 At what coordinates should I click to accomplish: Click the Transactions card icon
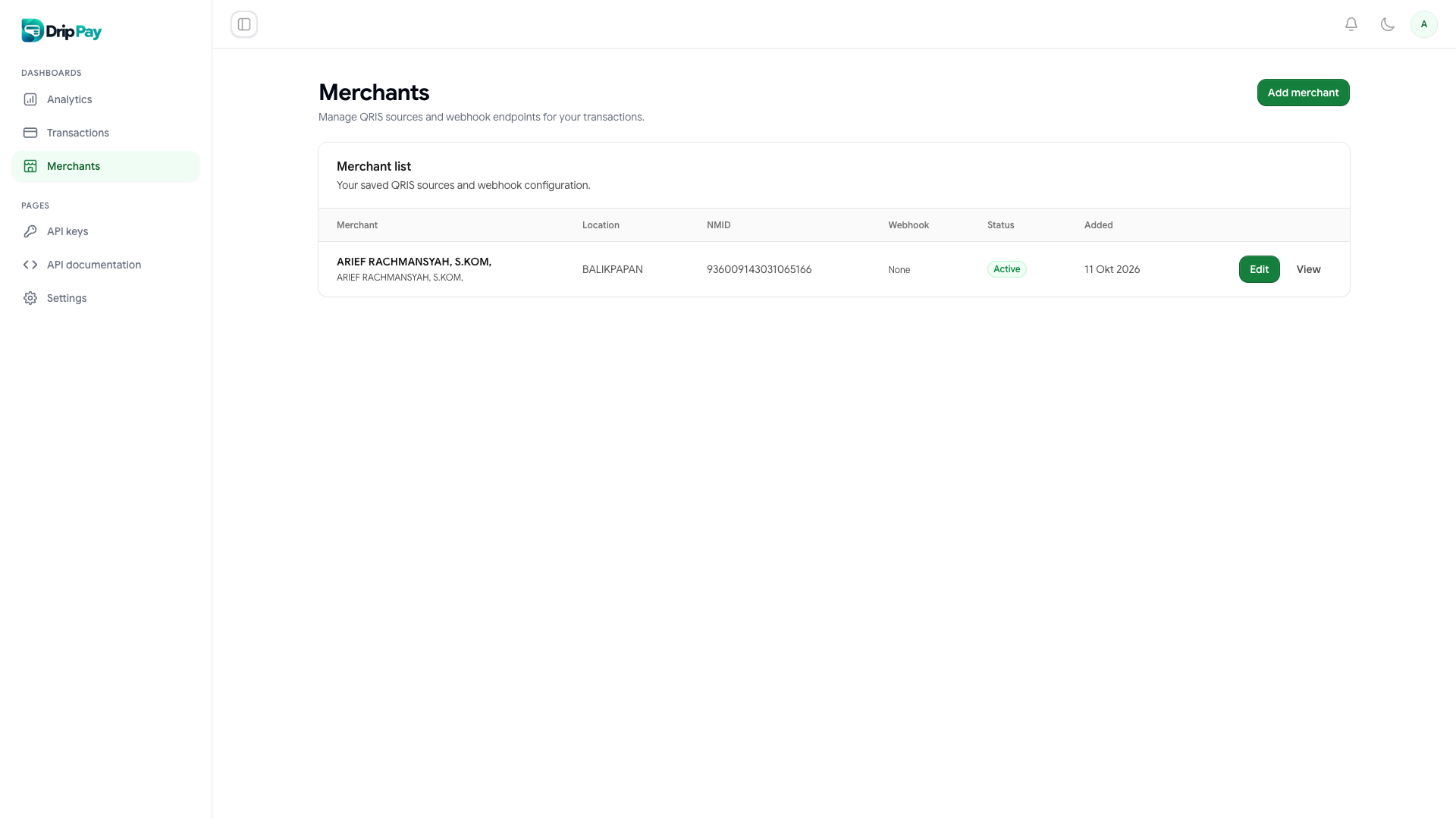coord(30,133)
